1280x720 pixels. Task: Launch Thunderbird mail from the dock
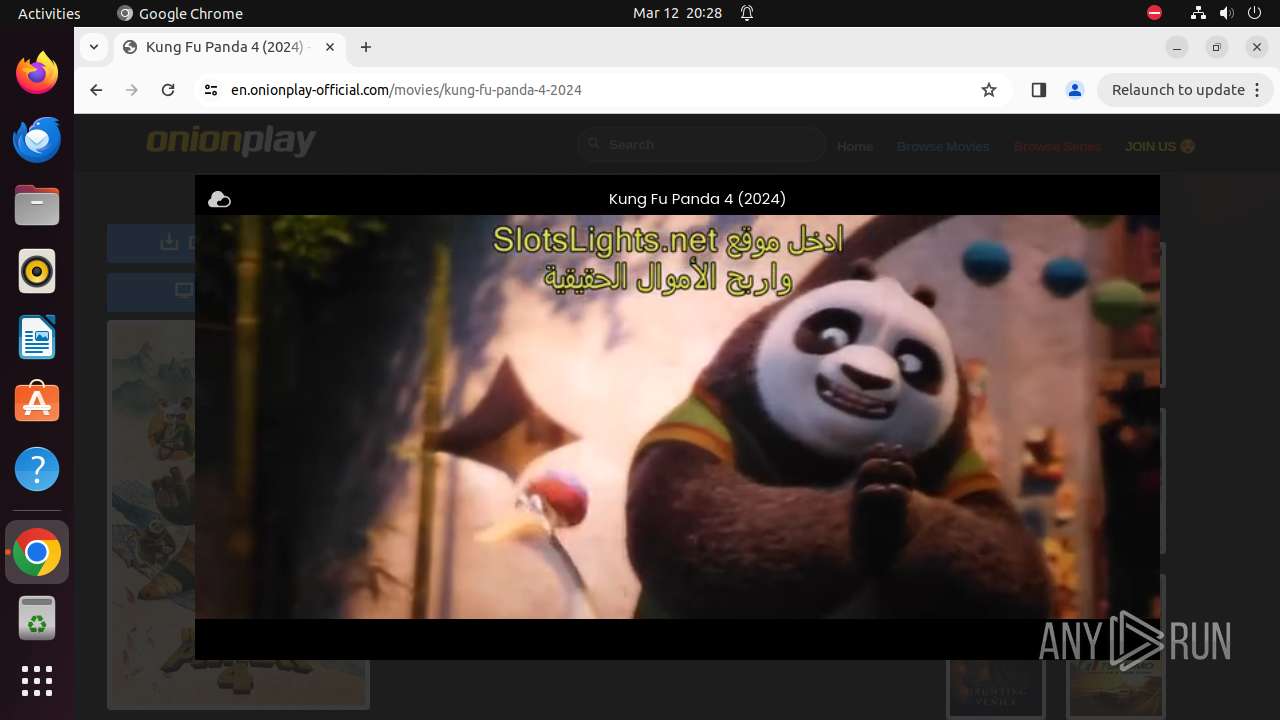37,139
